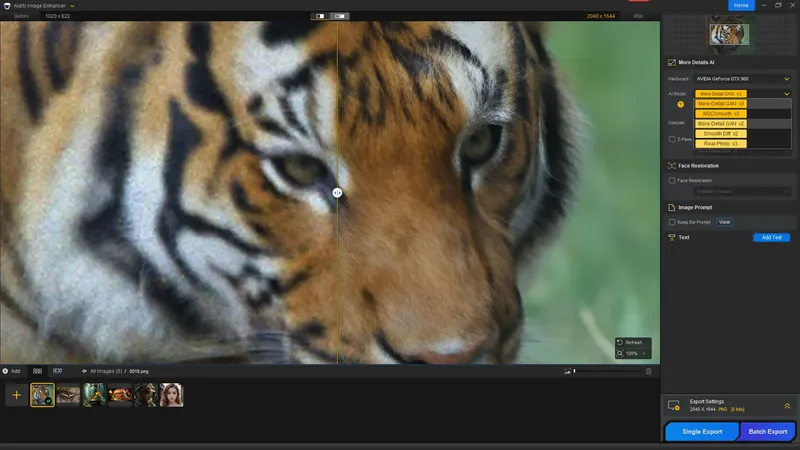This screenshot has width=800, height=450.
Task: Click the Single Export button
Action: click(x=702, y=432)
